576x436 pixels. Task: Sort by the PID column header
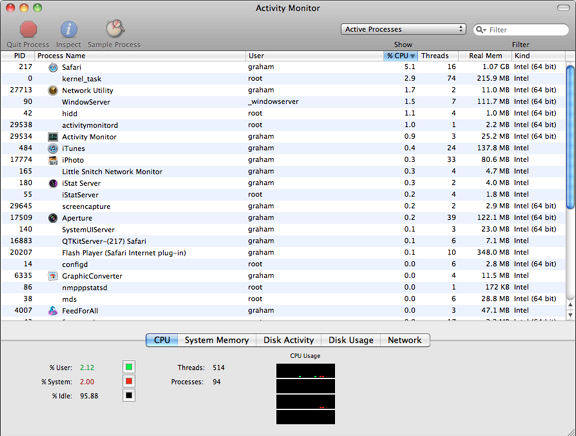[x=18, y=56]
